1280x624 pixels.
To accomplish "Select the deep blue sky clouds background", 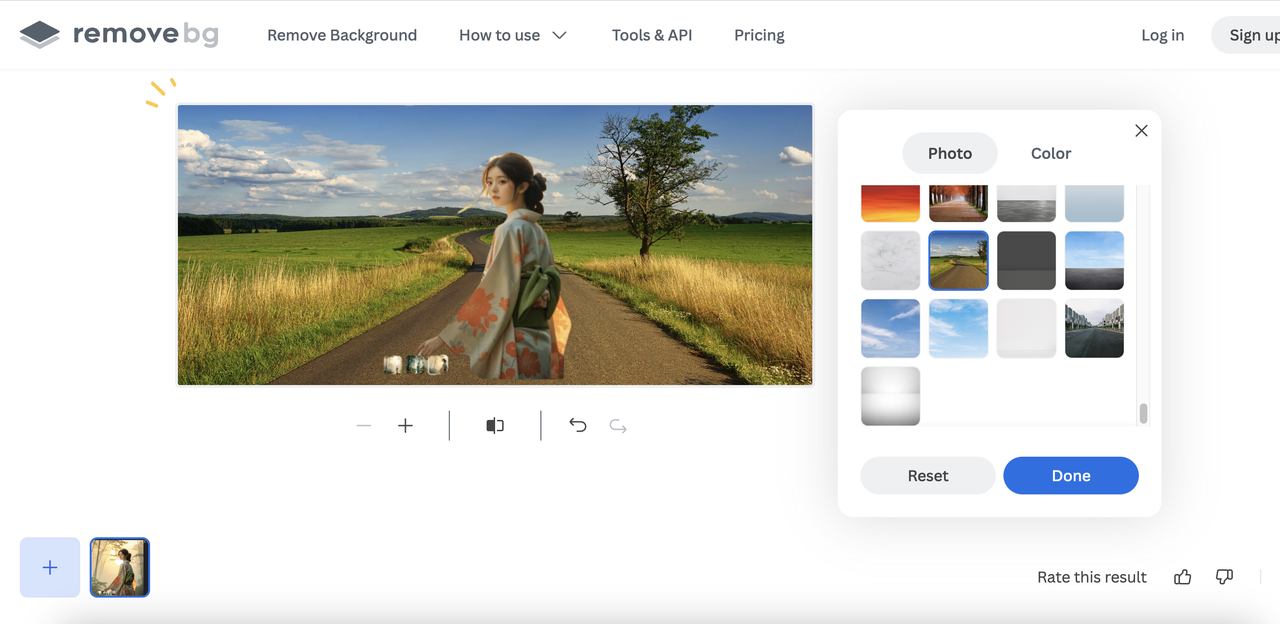I will 890,328.
